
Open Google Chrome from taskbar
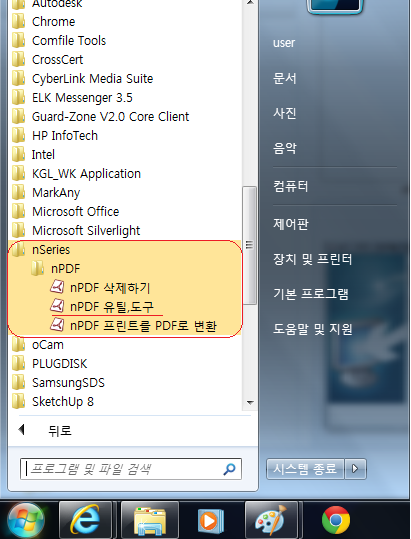336,520
